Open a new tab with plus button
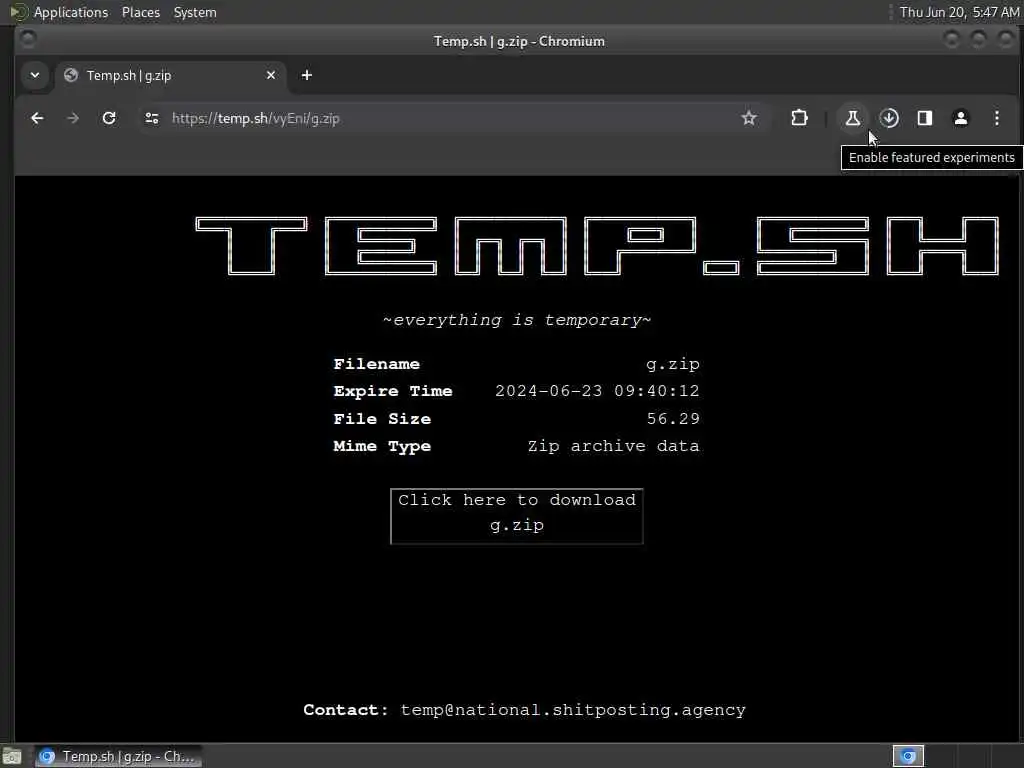This screenshot has height=768, width=1024. click(x=306, y=75)
